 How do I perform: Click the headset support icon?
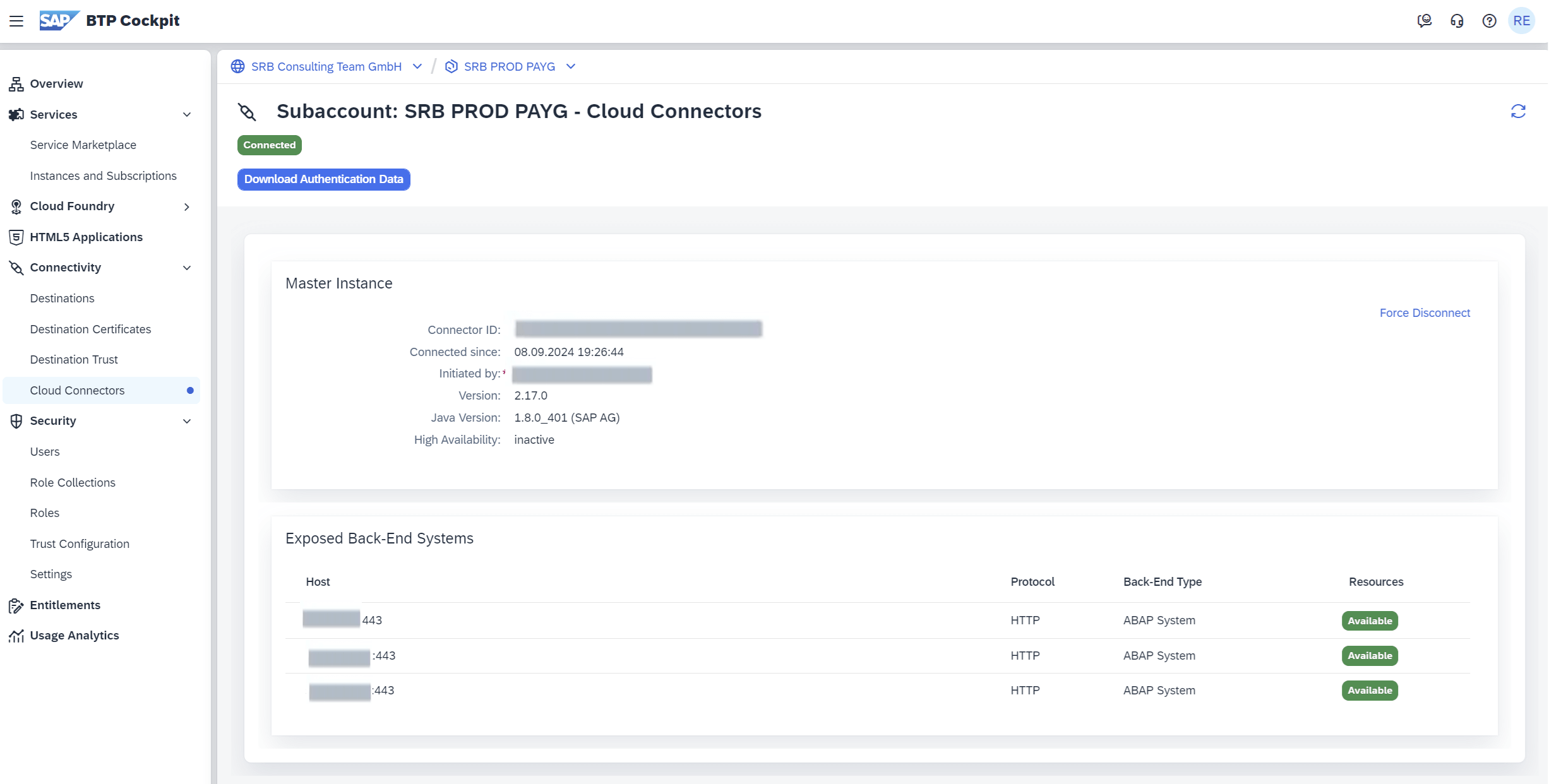pyautogui.click(x=1457, y=21)
